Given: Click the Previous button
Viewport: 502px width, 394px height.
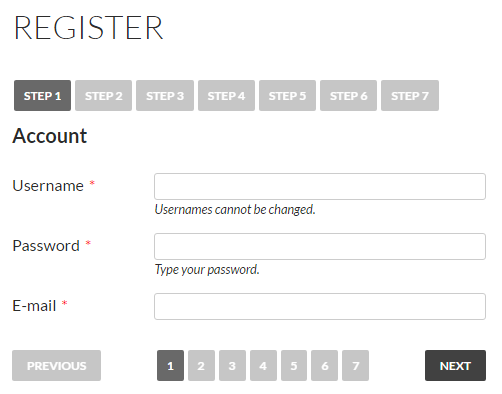Looking at the screenshot, I should [56, 365].
